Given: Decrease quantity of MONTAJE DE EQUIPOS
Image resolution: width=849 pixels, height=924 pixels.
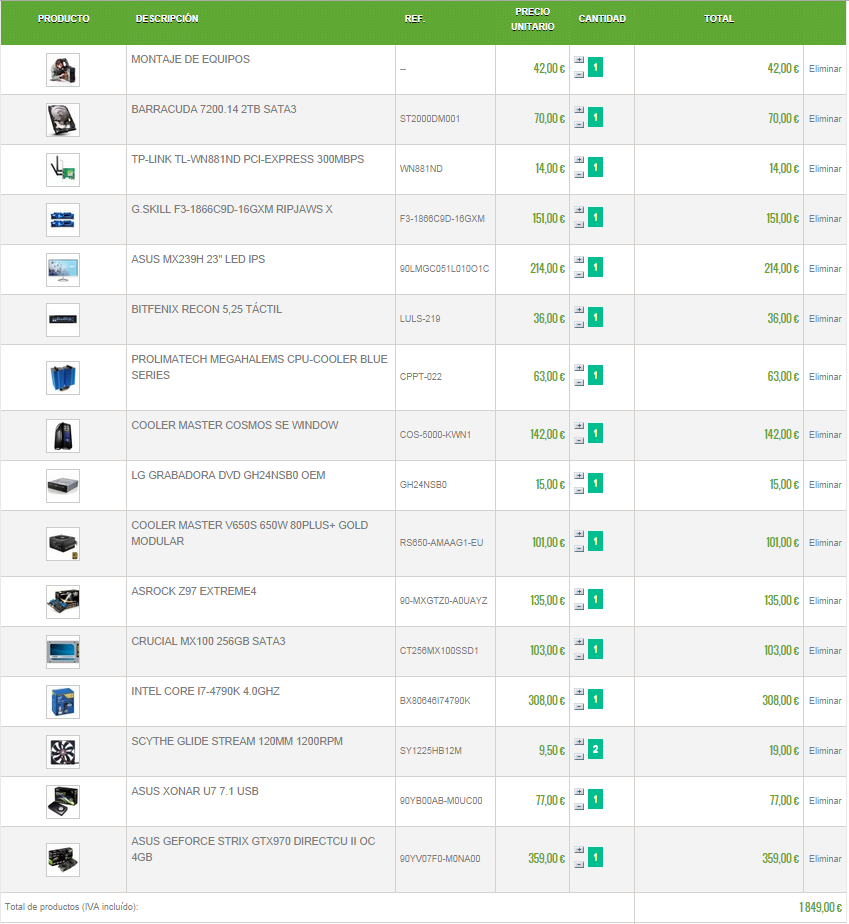Looking at the screenshot, I should (579, 75).
